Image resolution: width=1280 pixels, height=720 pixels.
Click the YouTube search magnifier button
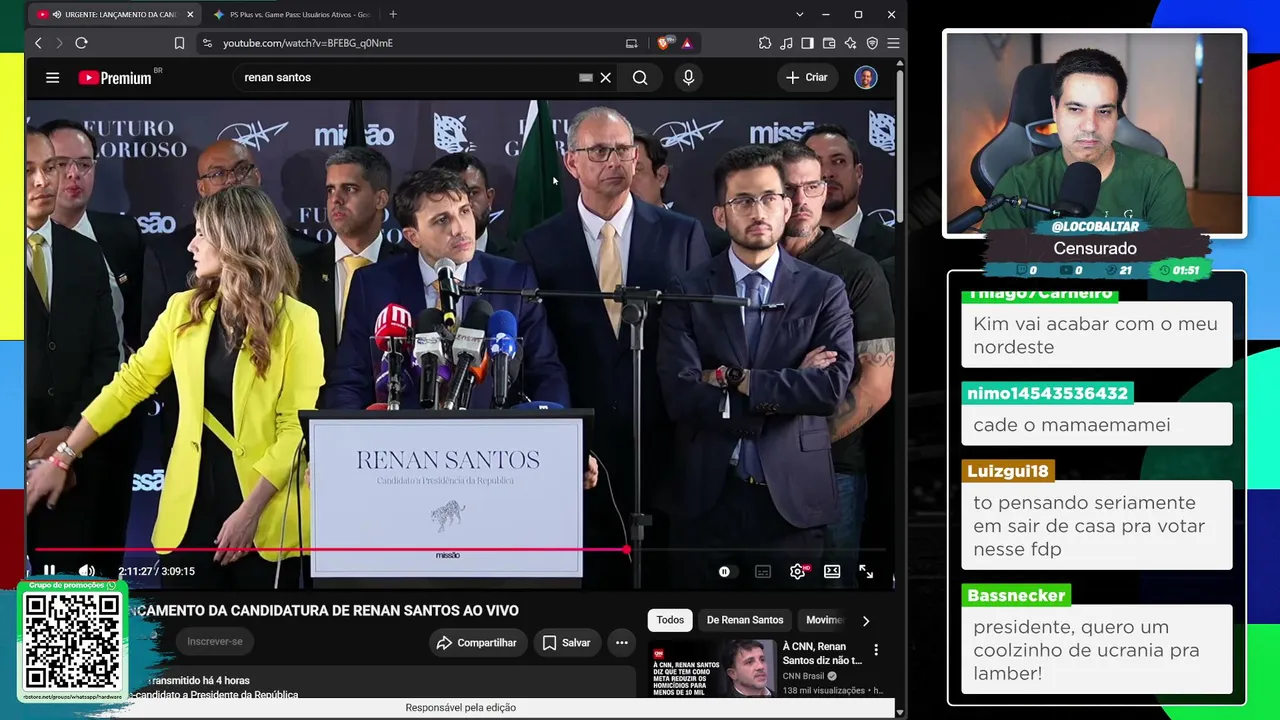[x=640, y=77]
